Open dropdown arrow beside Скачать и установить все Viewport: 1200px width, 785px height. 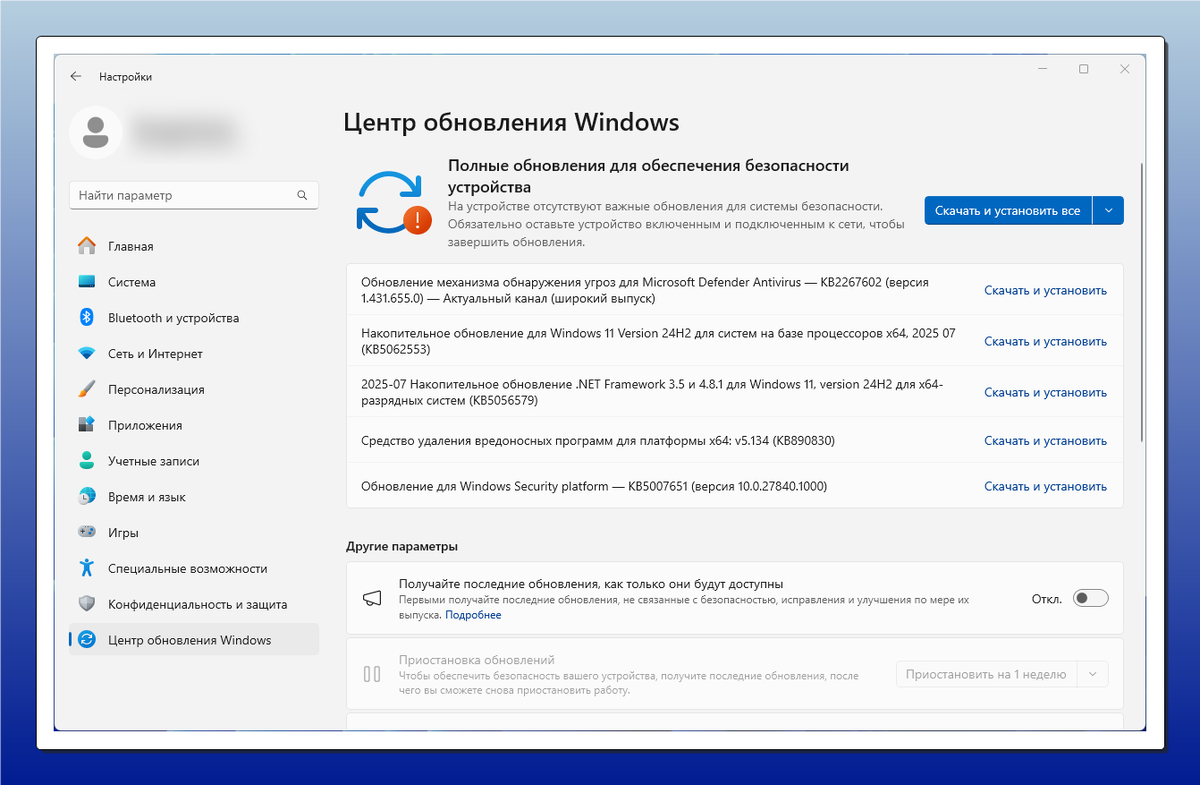point(1108,211)
